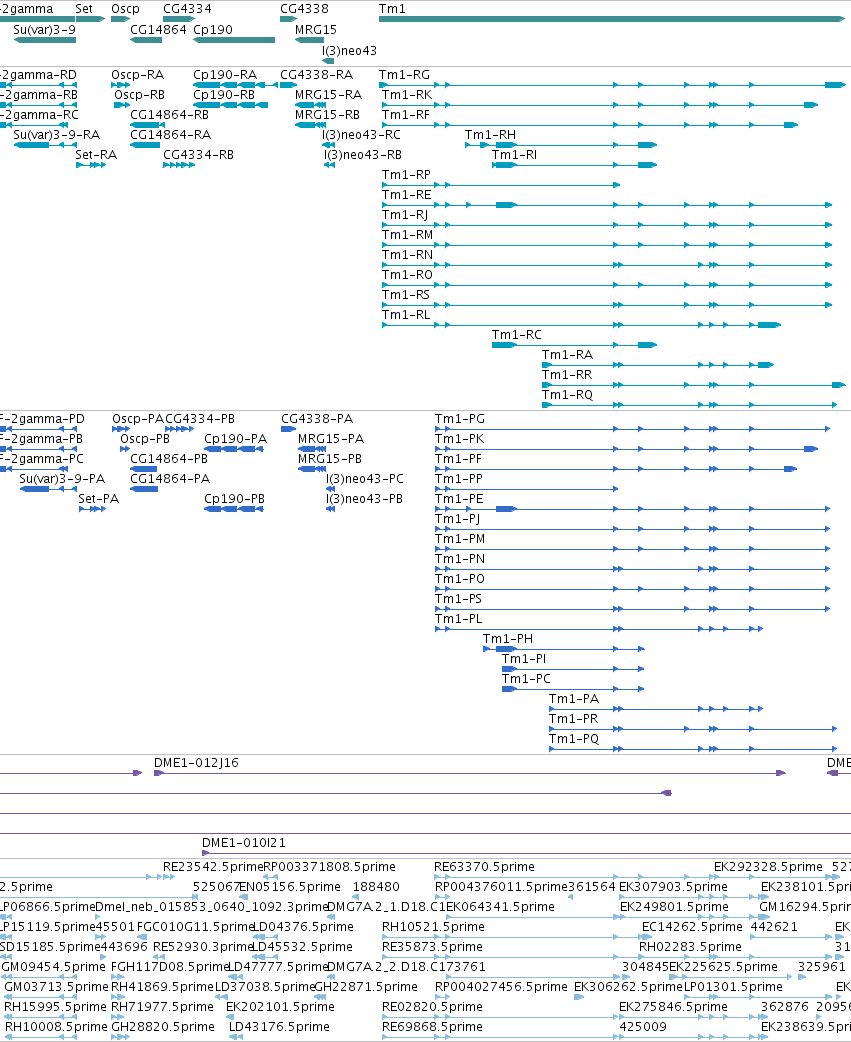Click EST label EK275846.5prime
Image resolution: width=851 pixels, height=1042 pixels.
674,1006
